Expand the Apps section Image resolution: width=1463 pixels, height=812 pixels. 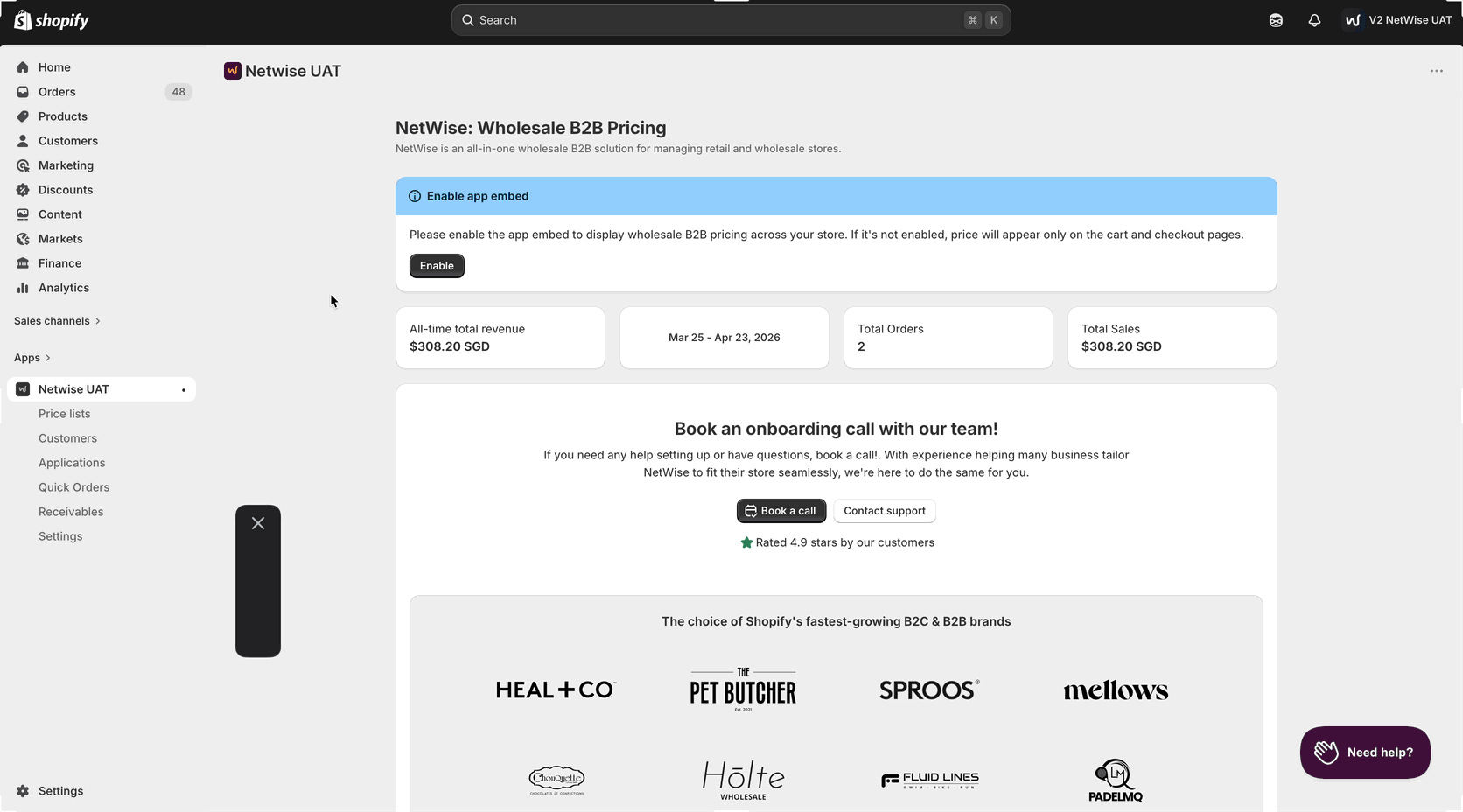32,358
